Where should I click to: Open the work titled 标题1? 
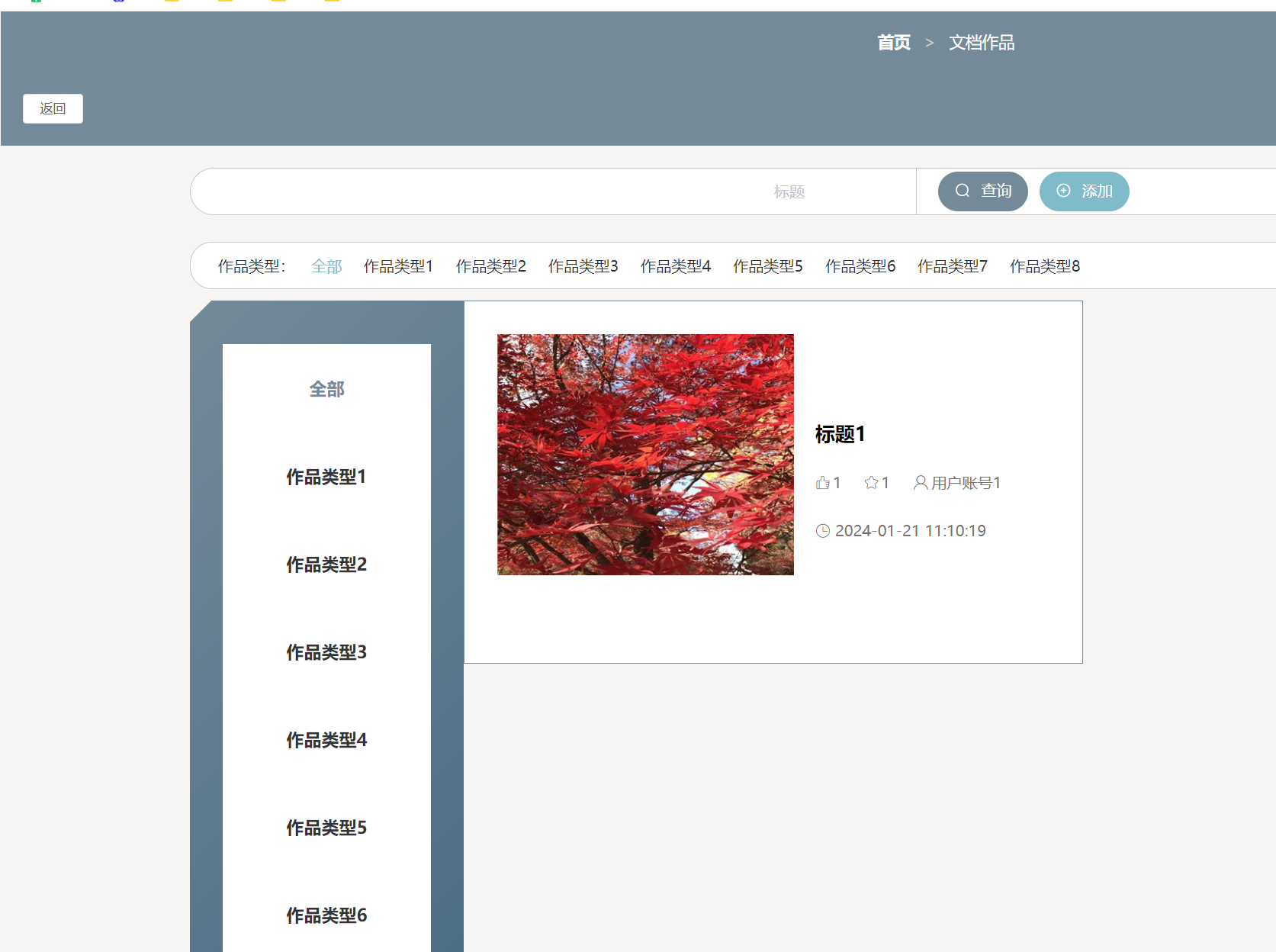coord(839,433)
